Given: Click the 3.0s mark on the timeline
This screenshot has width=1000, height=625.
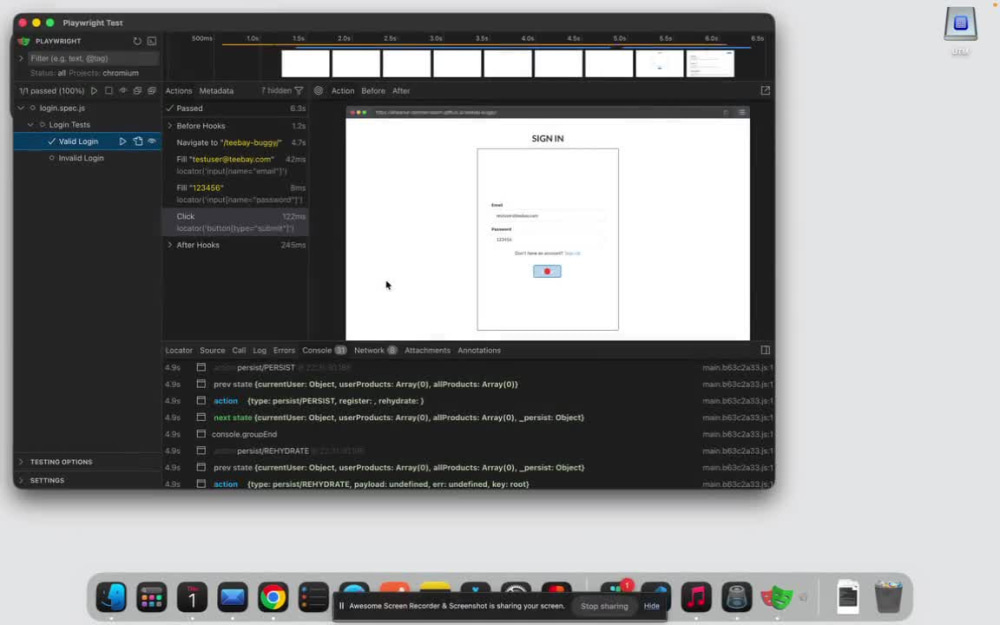Looking at the screenshot, I should tap(436, 38).
